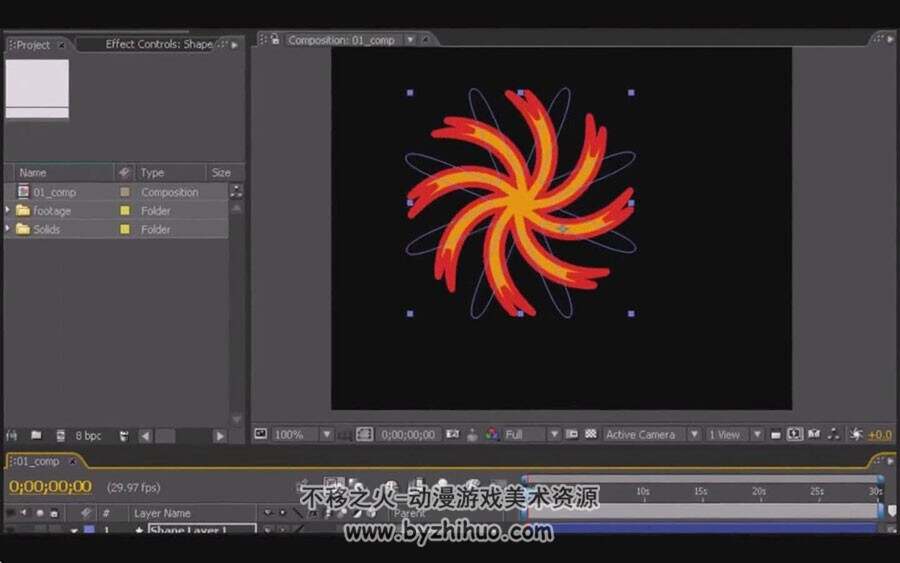Toggle the Region of Interest icon
This screenshot has height=563, width=900.
(572, 434)
